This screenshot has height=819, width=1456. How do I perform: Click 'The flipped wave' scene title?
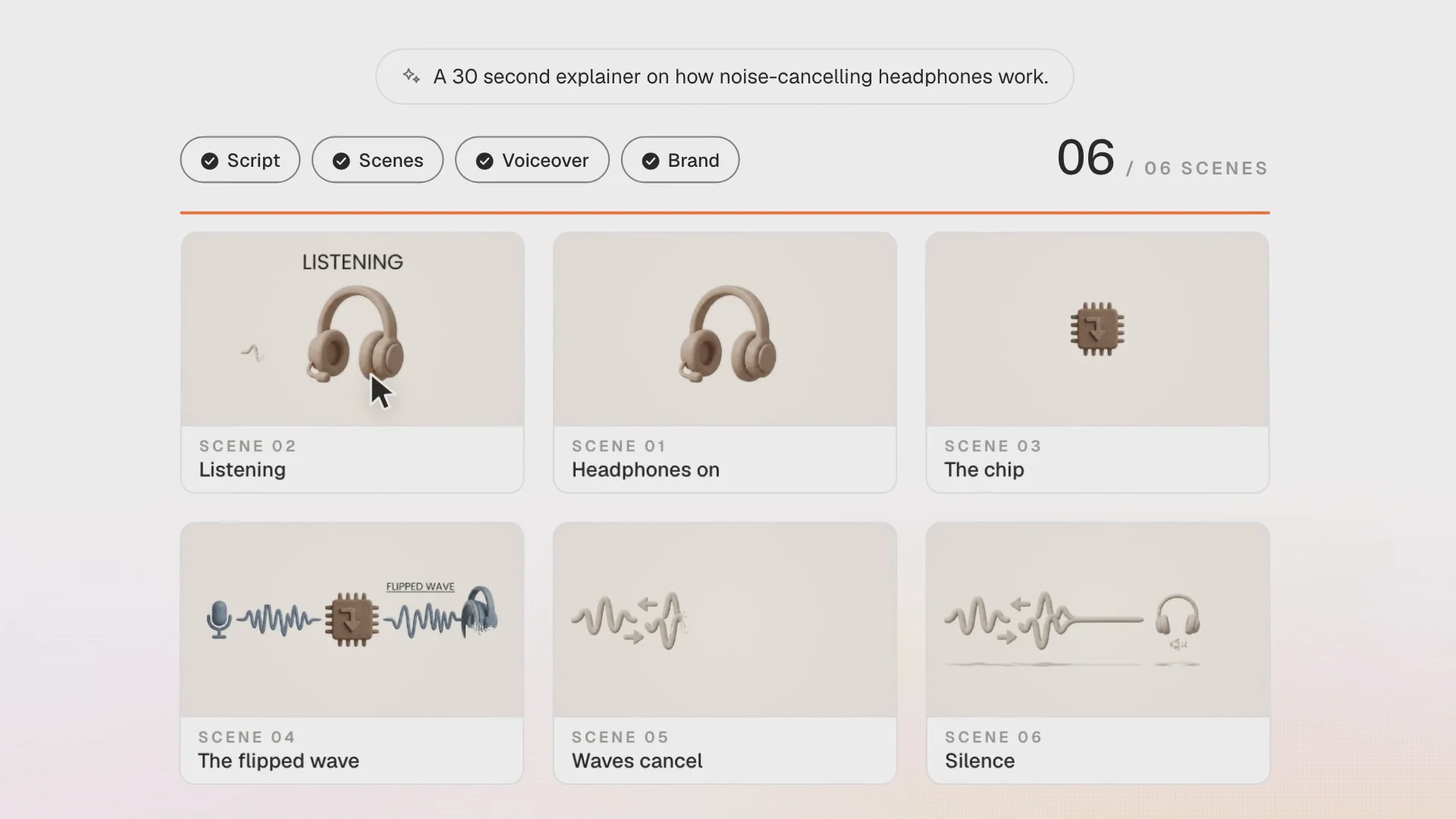click(x=278, y=761)
